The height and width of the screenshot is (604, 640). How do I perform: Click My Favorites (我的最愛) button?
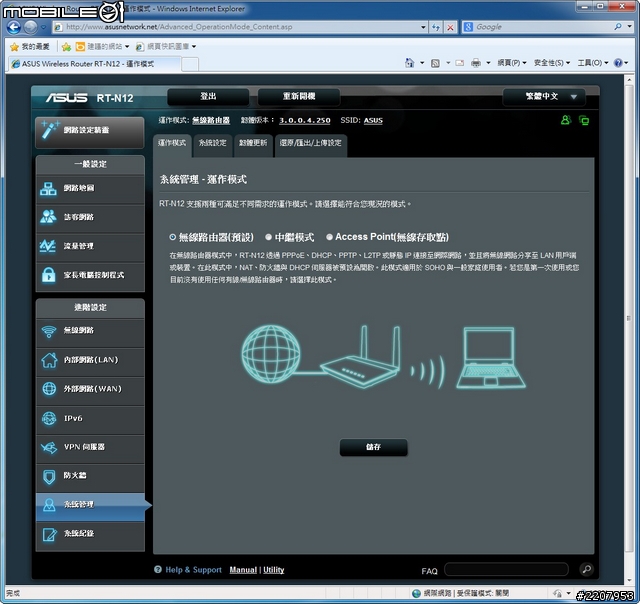point(30,47)
